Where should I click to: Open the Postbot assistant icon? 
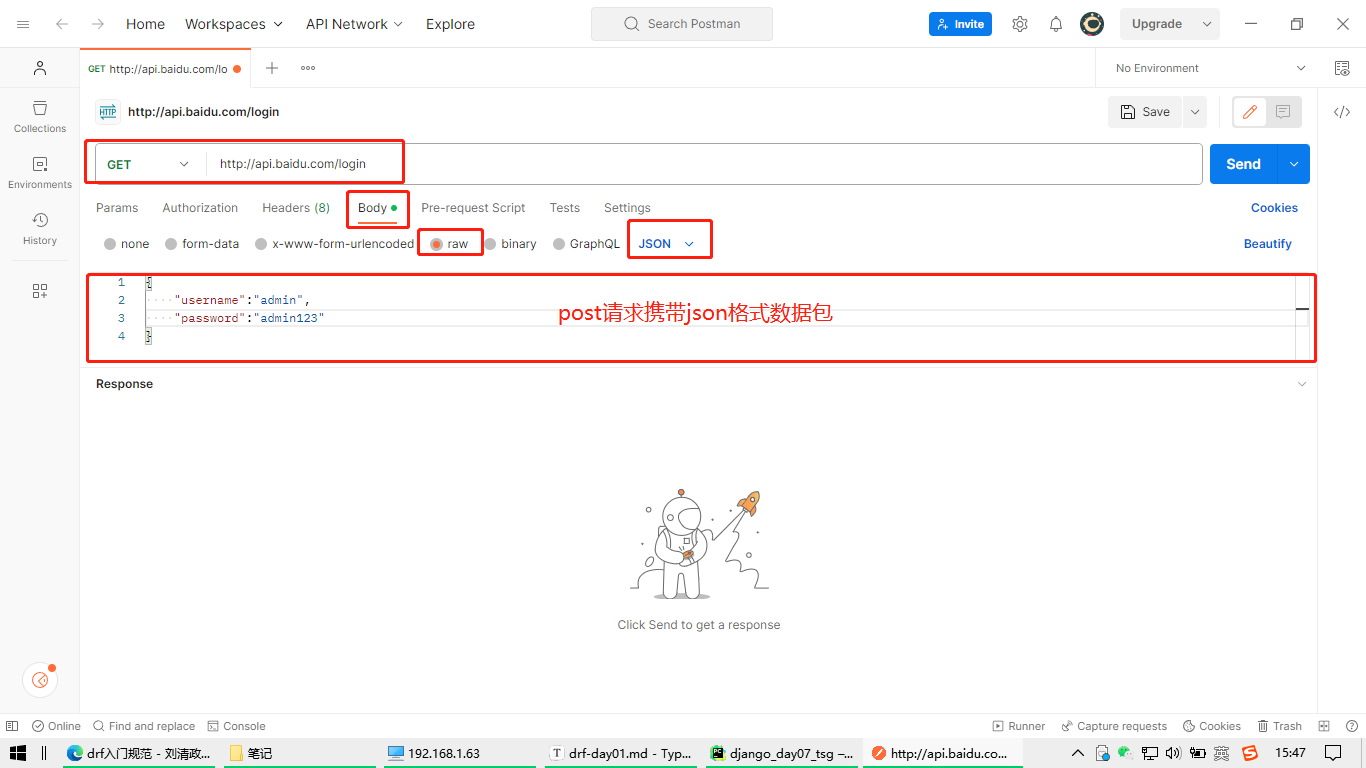pos(40,680)
